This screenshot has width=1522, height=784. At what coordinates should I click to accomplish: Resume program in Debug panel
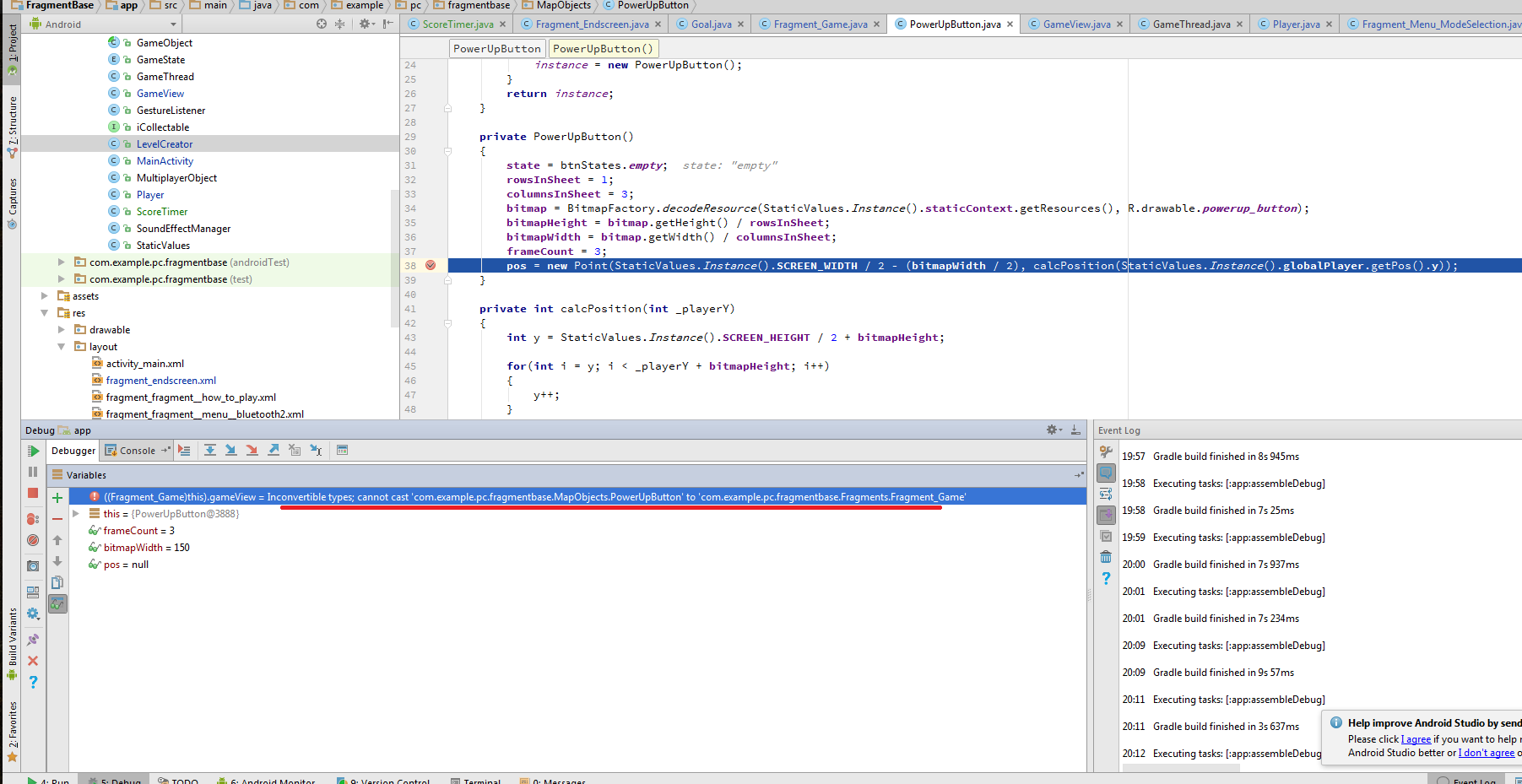coord(33,451)
